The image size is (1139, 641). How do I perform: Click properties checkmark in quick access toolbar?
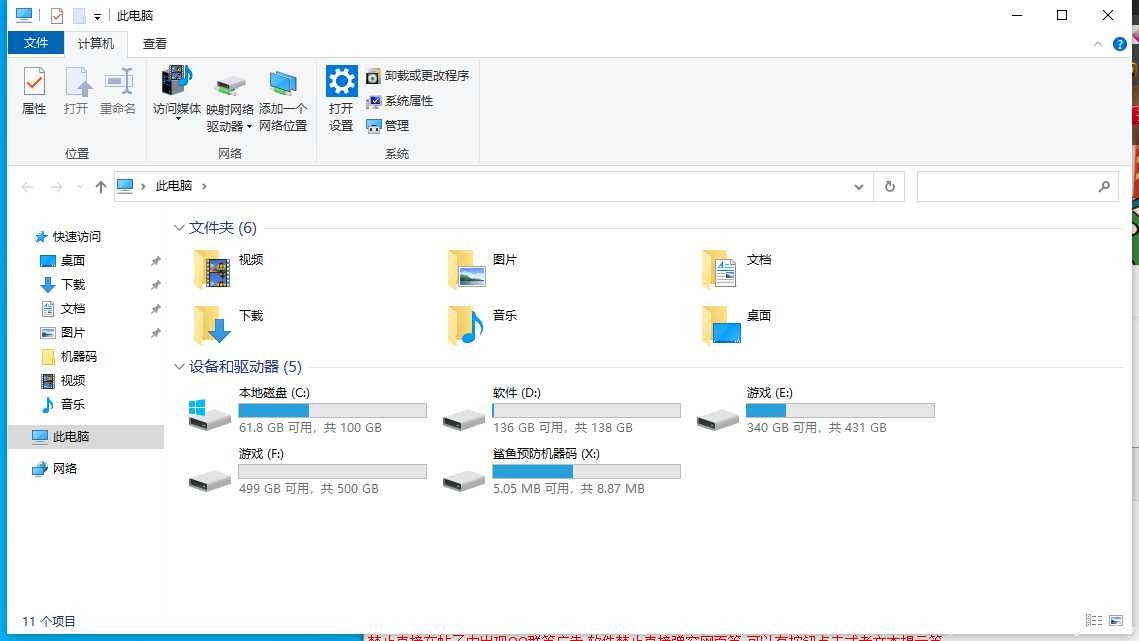(x=57, y=15)
